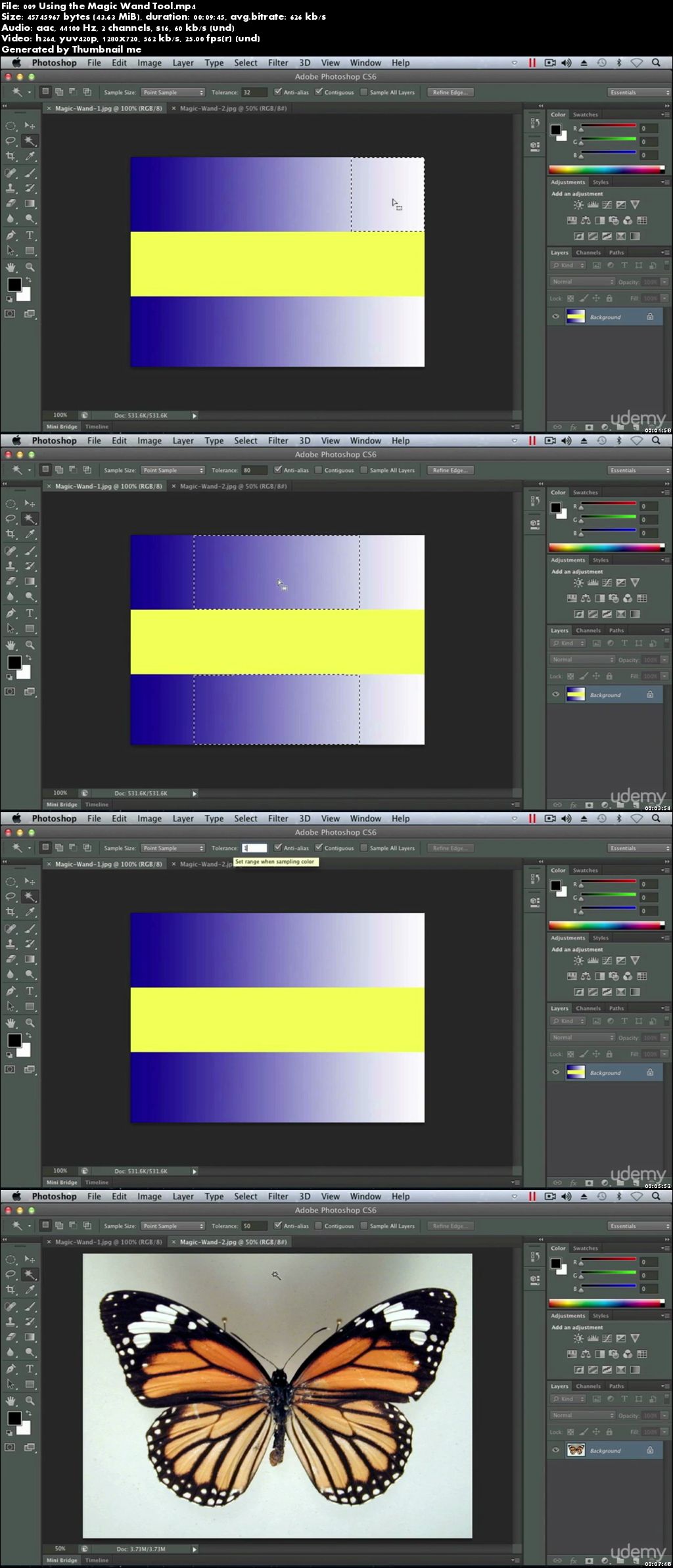Uncheck Anti-alias in the top frame
The width and height of the screenshot is (673, 1568).
pyautogui.click(x=278, y=92)
